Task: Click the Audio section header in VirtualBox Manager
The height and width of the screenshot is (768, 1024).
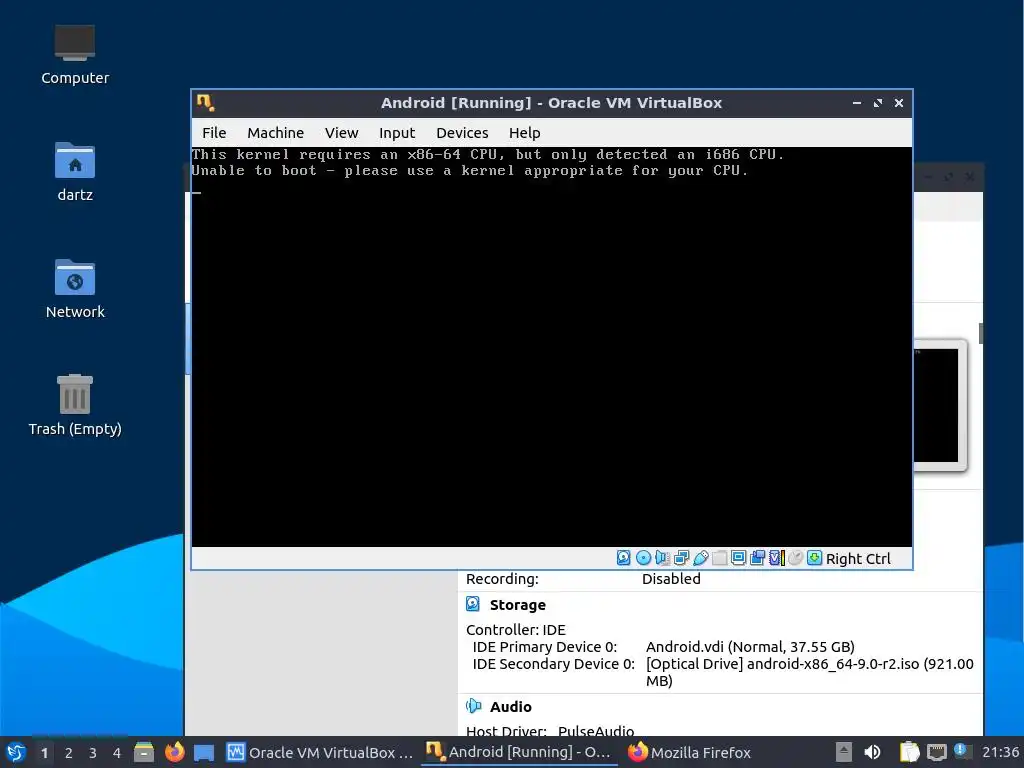Action: click(x=511, y=707)
